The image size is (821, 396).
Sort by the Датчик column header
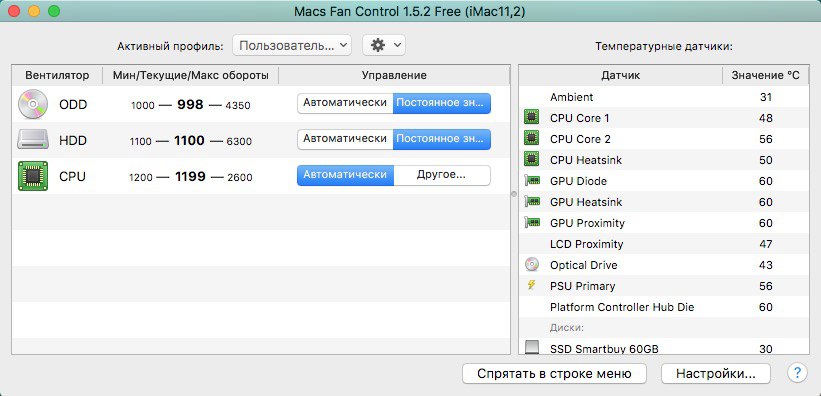tap(620, 75)
